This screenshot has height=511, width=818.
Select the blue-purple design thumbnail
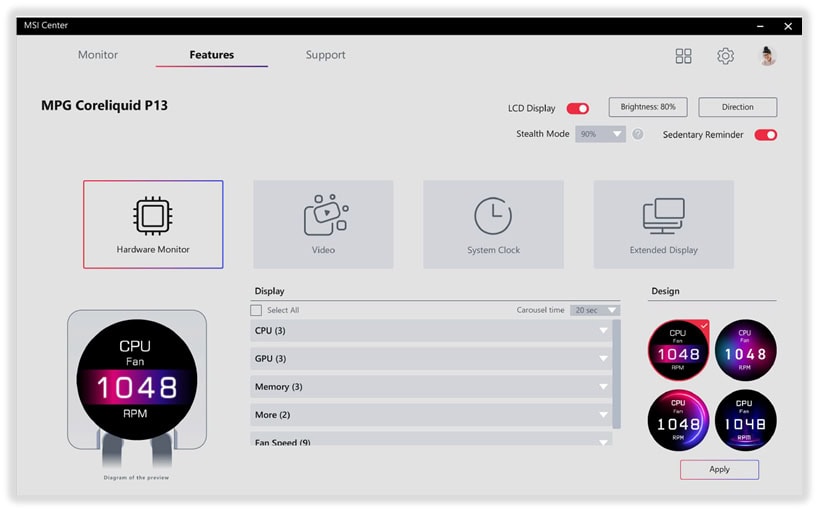click(745, 350)
